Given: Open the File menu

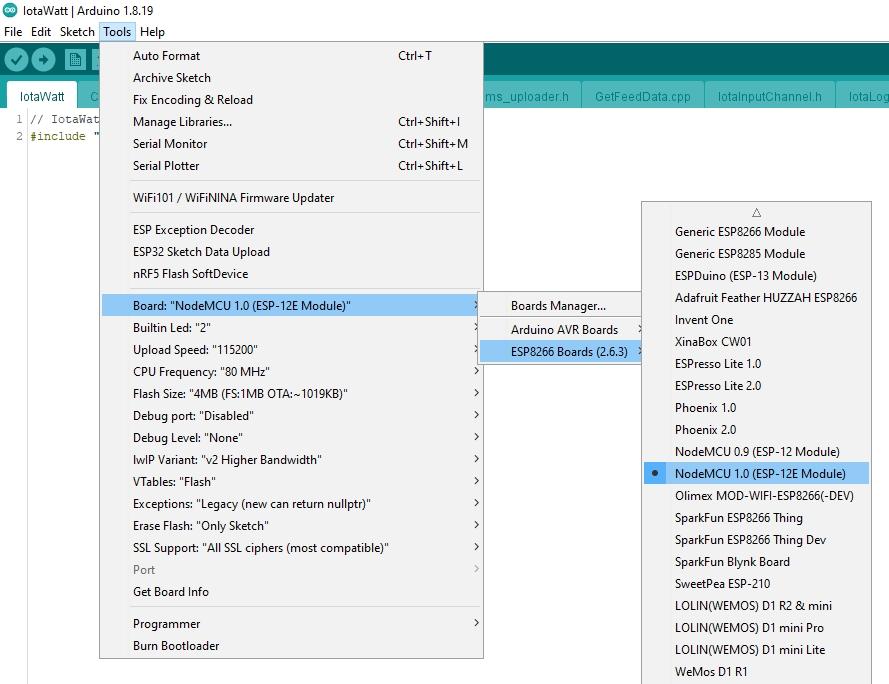Looking at the screenshot, I should 13,32.
